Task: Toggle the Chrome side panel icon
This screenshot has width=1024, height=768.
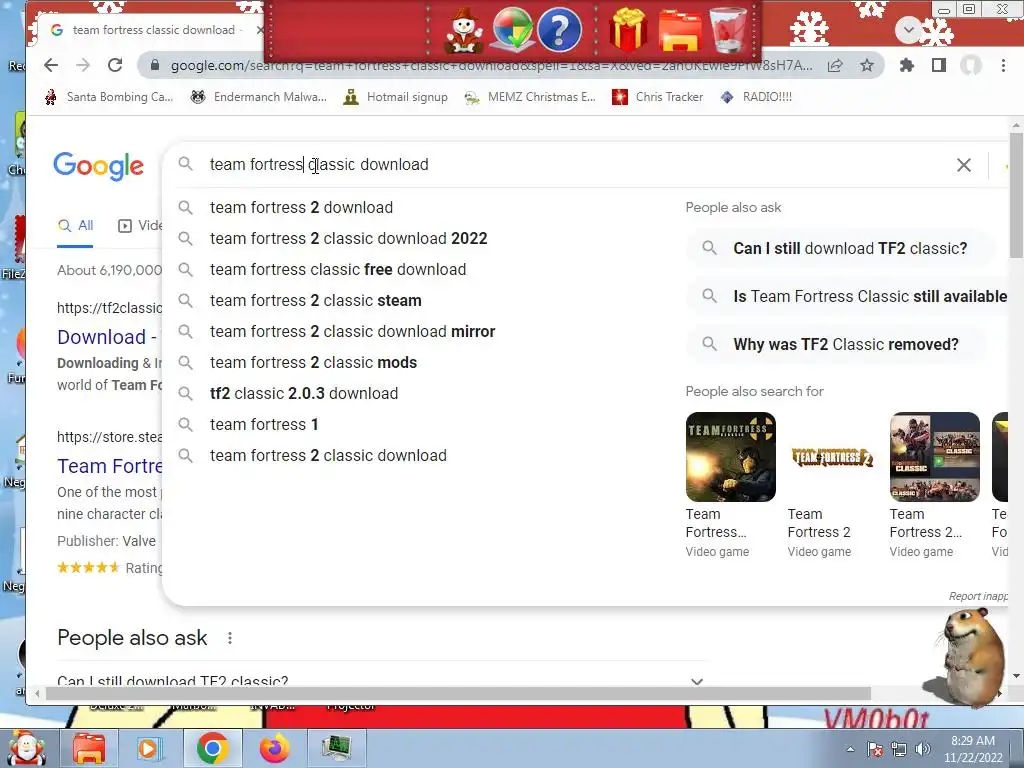Action: pos(938,65)
